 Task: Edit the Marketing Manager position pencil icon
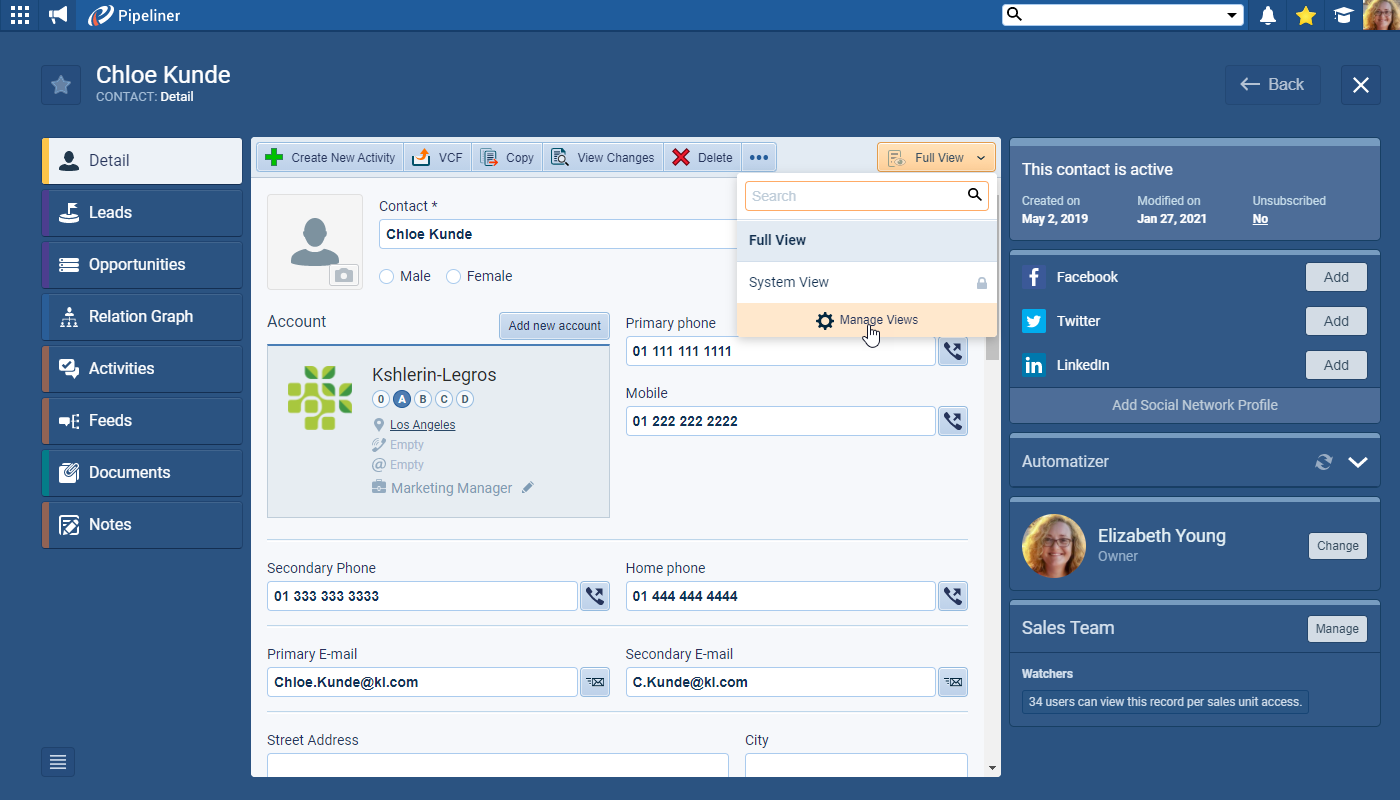(528, 488)
